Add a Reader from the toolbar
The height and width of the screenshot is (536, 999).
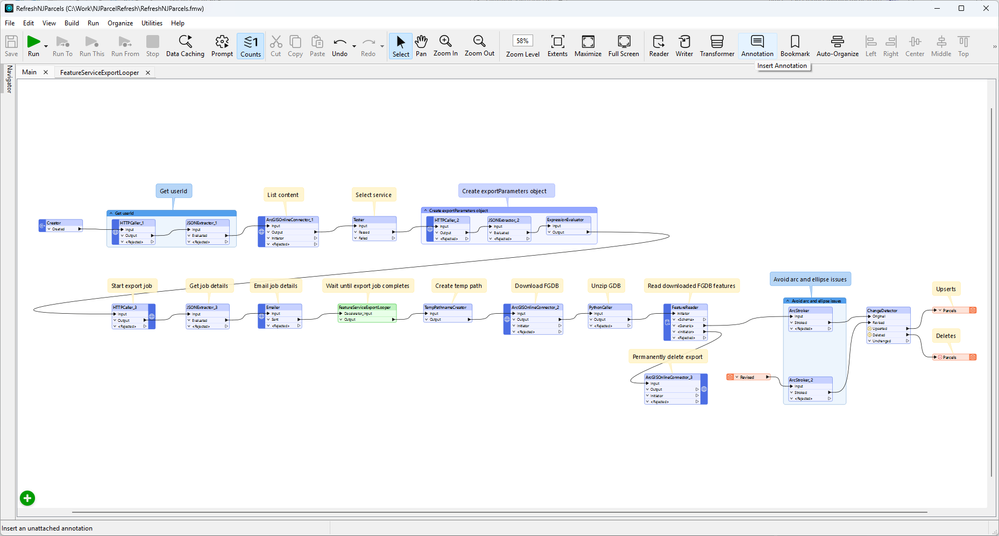[659, 47]
